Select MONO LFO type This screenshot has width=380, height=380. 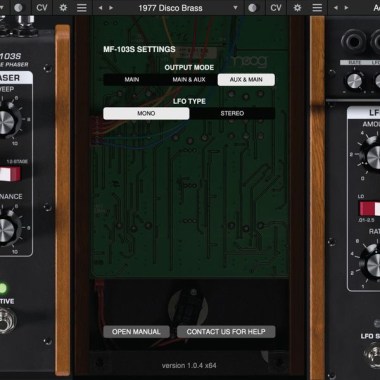(x=146, y=113)
